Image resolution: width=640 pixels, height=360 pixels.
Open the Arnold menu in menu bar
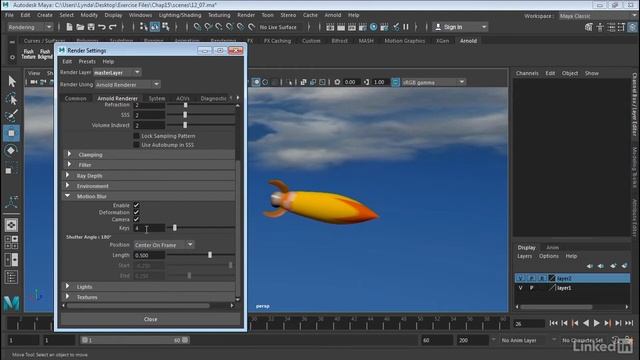[333, 15]
